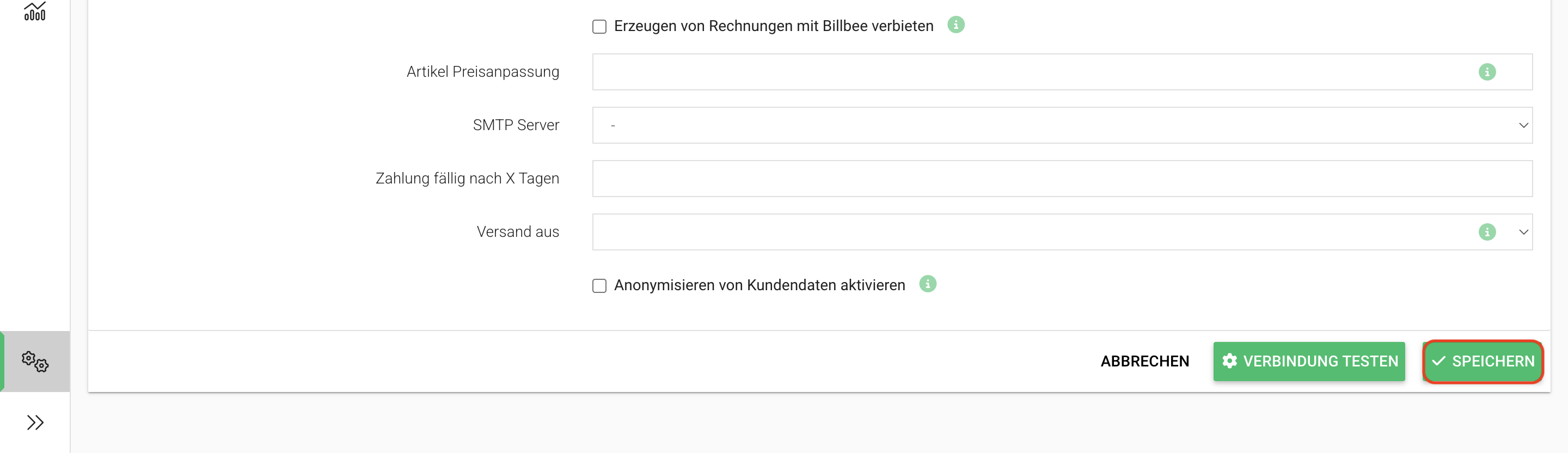Click Abbrechen to cancel changes
1568x453 pixels.
click(1144, 362)
